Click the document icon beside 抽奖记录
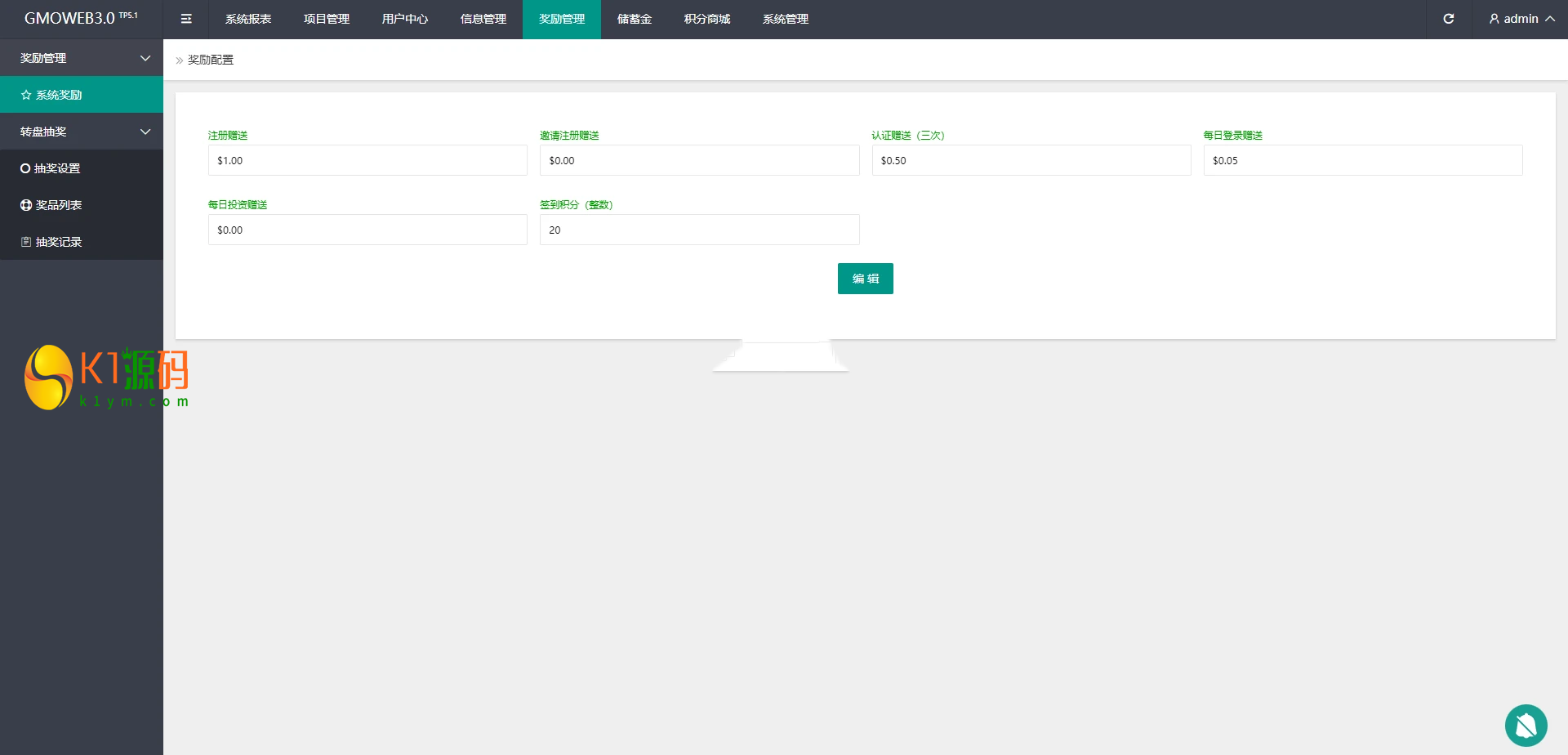This screenshot has height=755, width=1568. [26, 242]
